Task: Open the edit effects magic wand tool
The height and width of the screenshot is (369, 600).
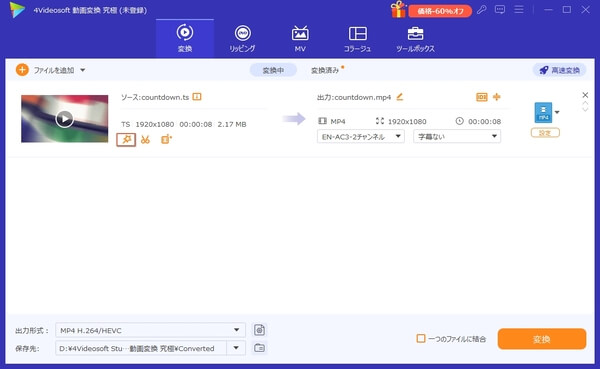Action: pos(126,140)
